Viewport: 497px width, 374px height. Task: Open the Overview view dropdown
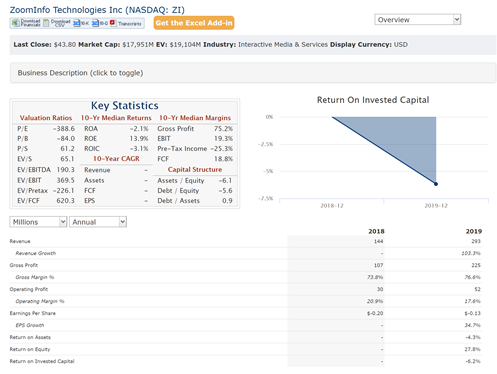pyautogui.click(x=417, y=20)
